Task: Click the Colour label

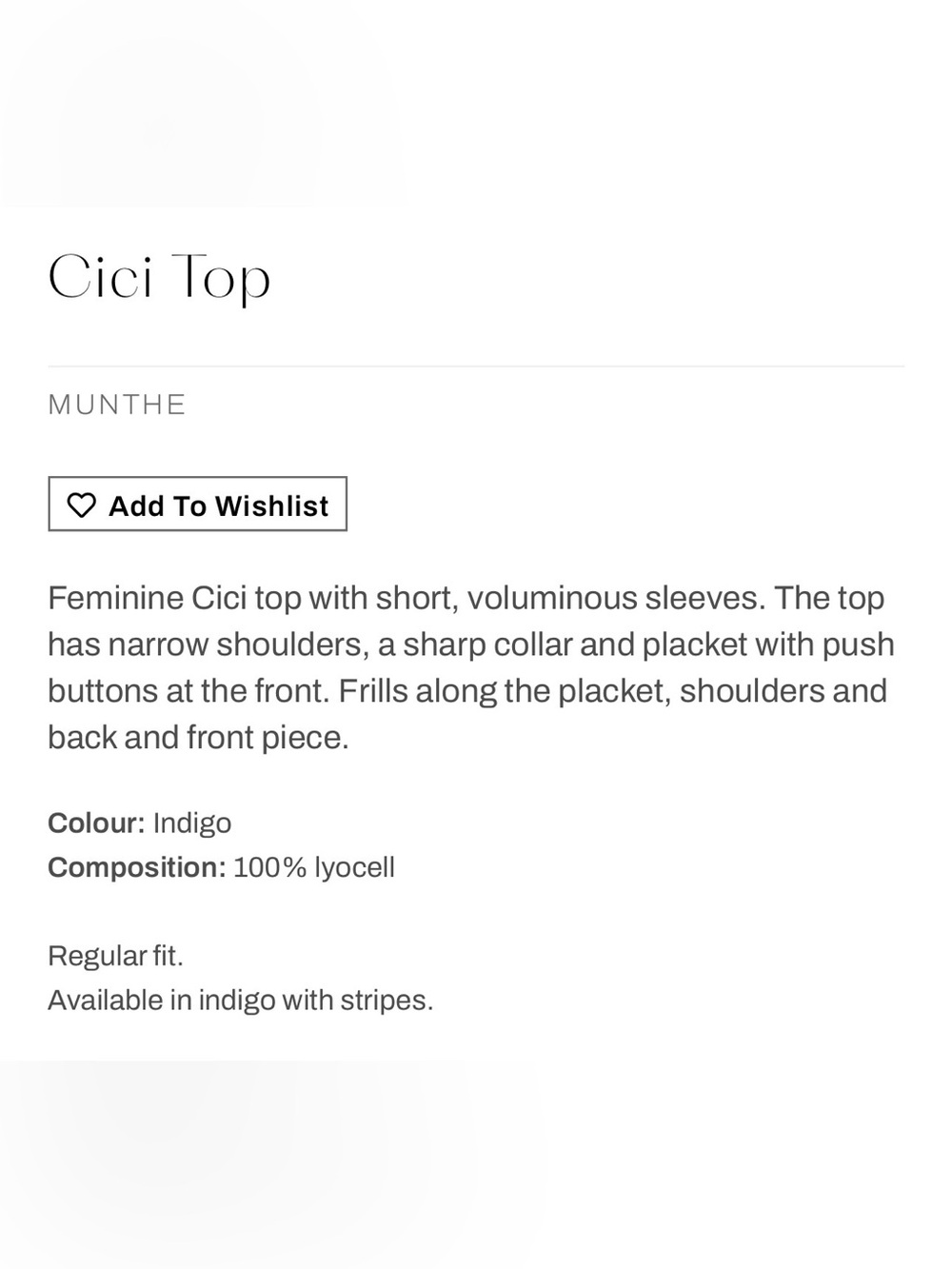Action: pyautogui.click(x=96, y=823)
